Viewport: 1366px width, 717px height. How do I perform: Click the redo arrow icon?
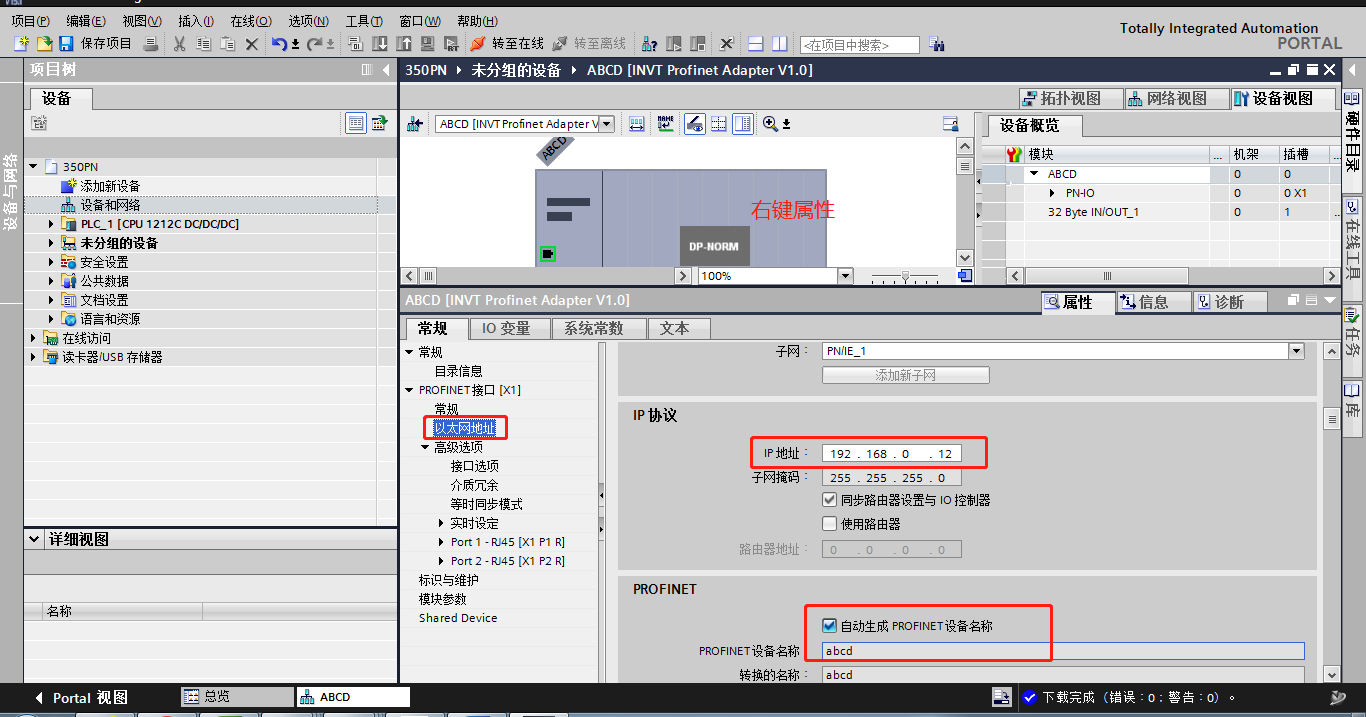tap(314, 44)
